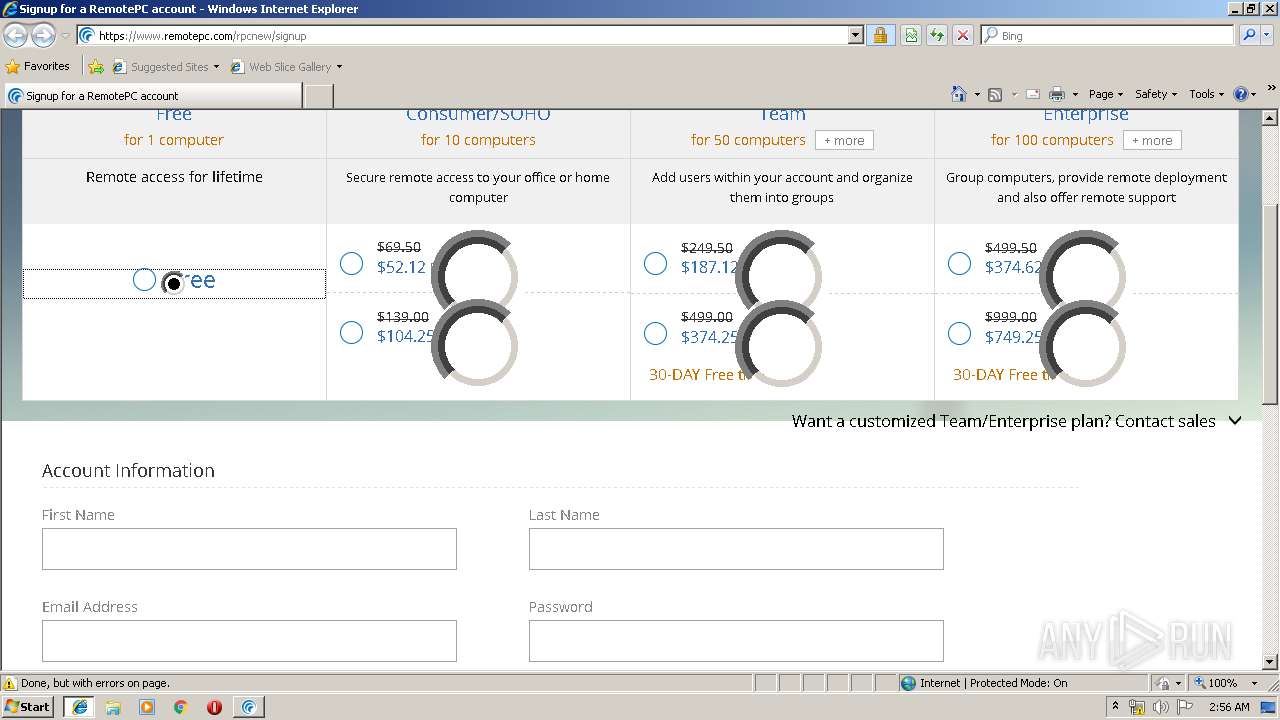Click the red Stop loading icon

tap(963, 36)
